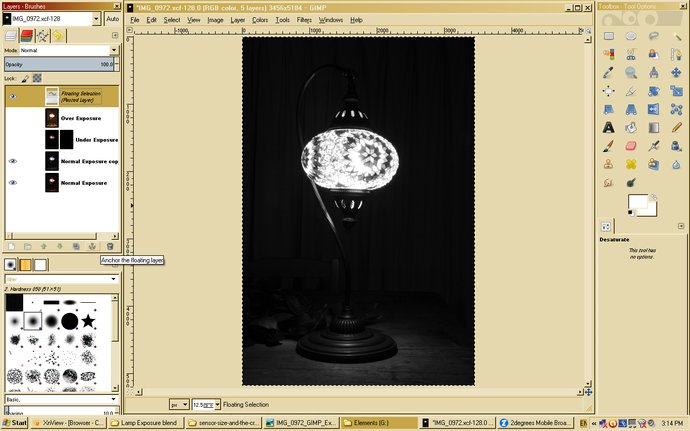Click the Auto button

[x=112, y=18]
